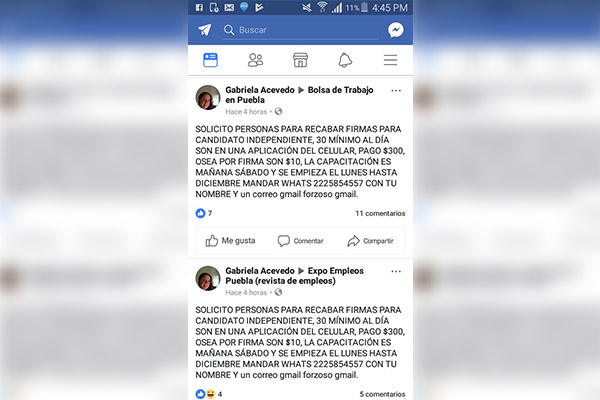600x400 pixels.
Task: Expand options menu of first post
Action: point(396,91)
